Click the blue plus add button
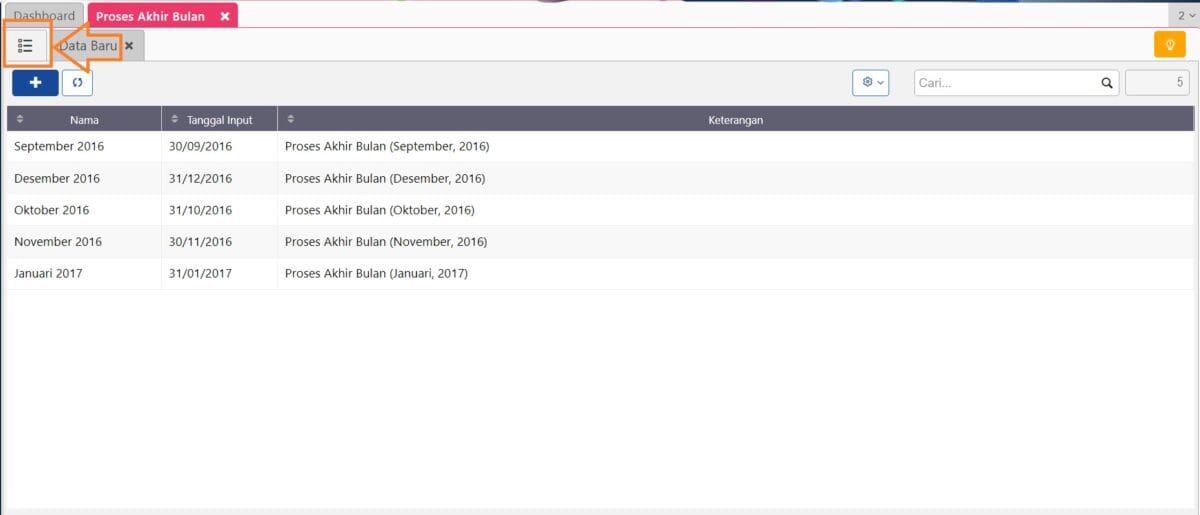This screenshot has width=1200, height=515. 35,83
